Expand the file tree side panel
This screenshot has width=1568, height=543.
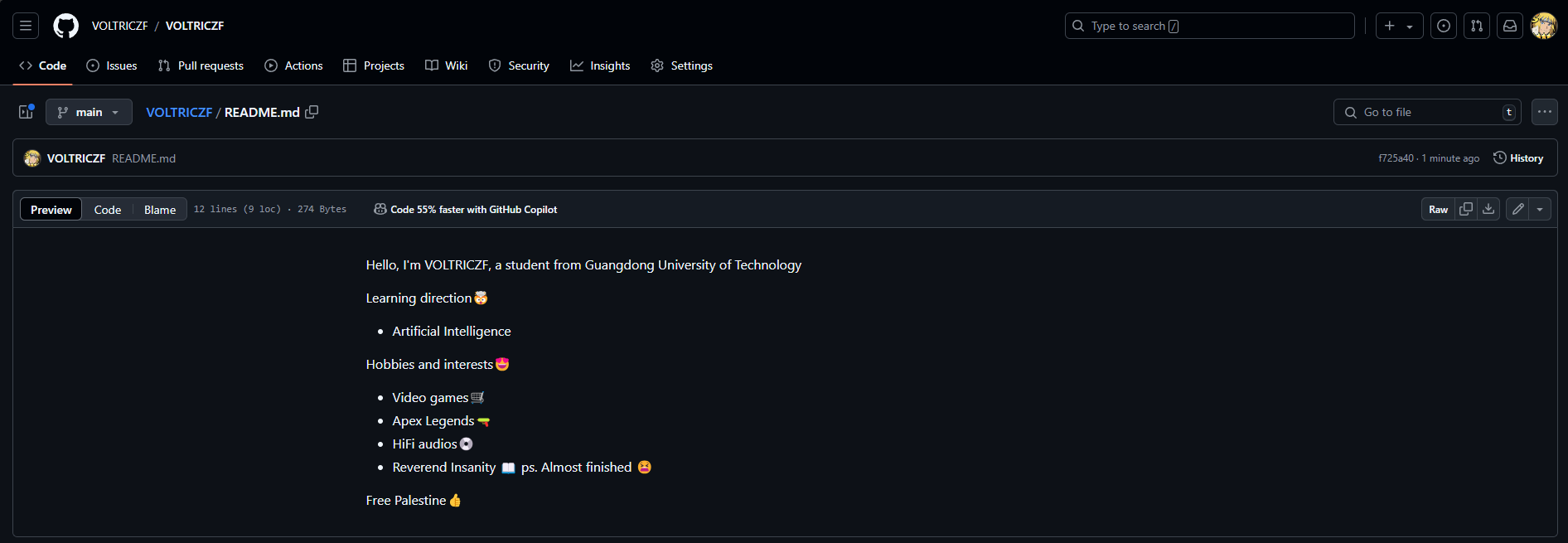coord(27,112)
